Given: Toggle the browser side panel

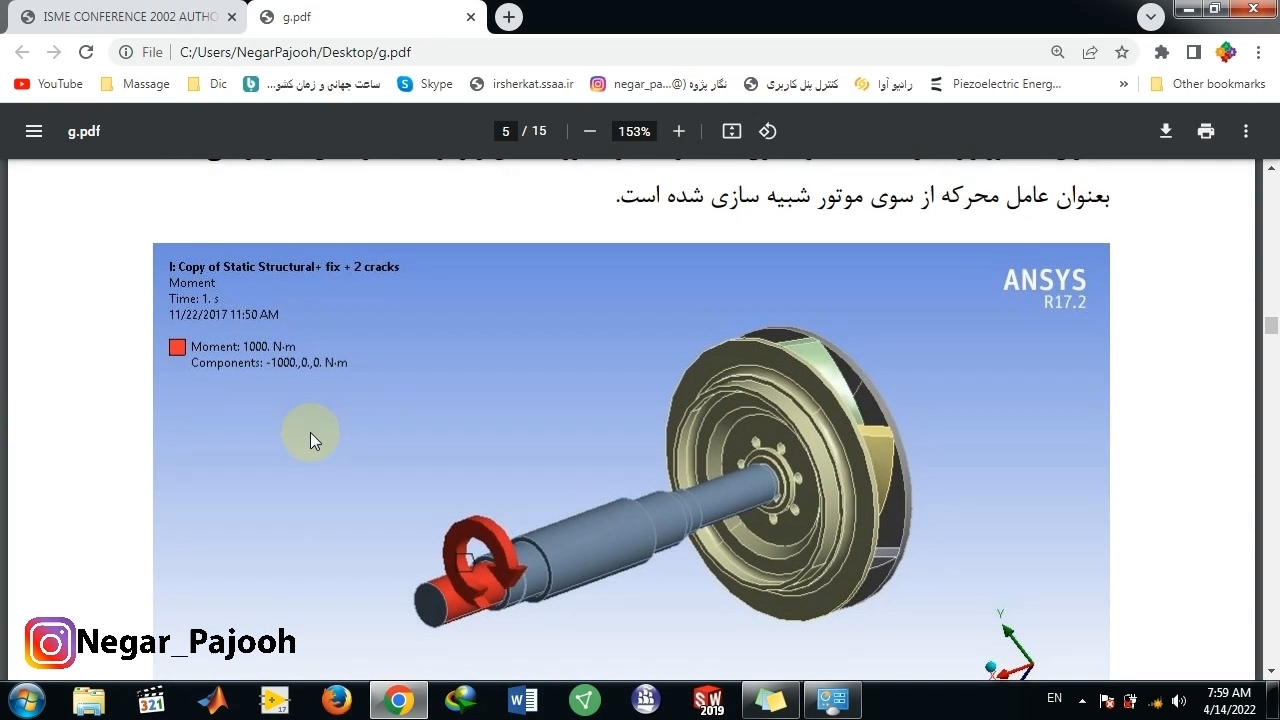Looking at the screenshot, I should coord(1193,52).
